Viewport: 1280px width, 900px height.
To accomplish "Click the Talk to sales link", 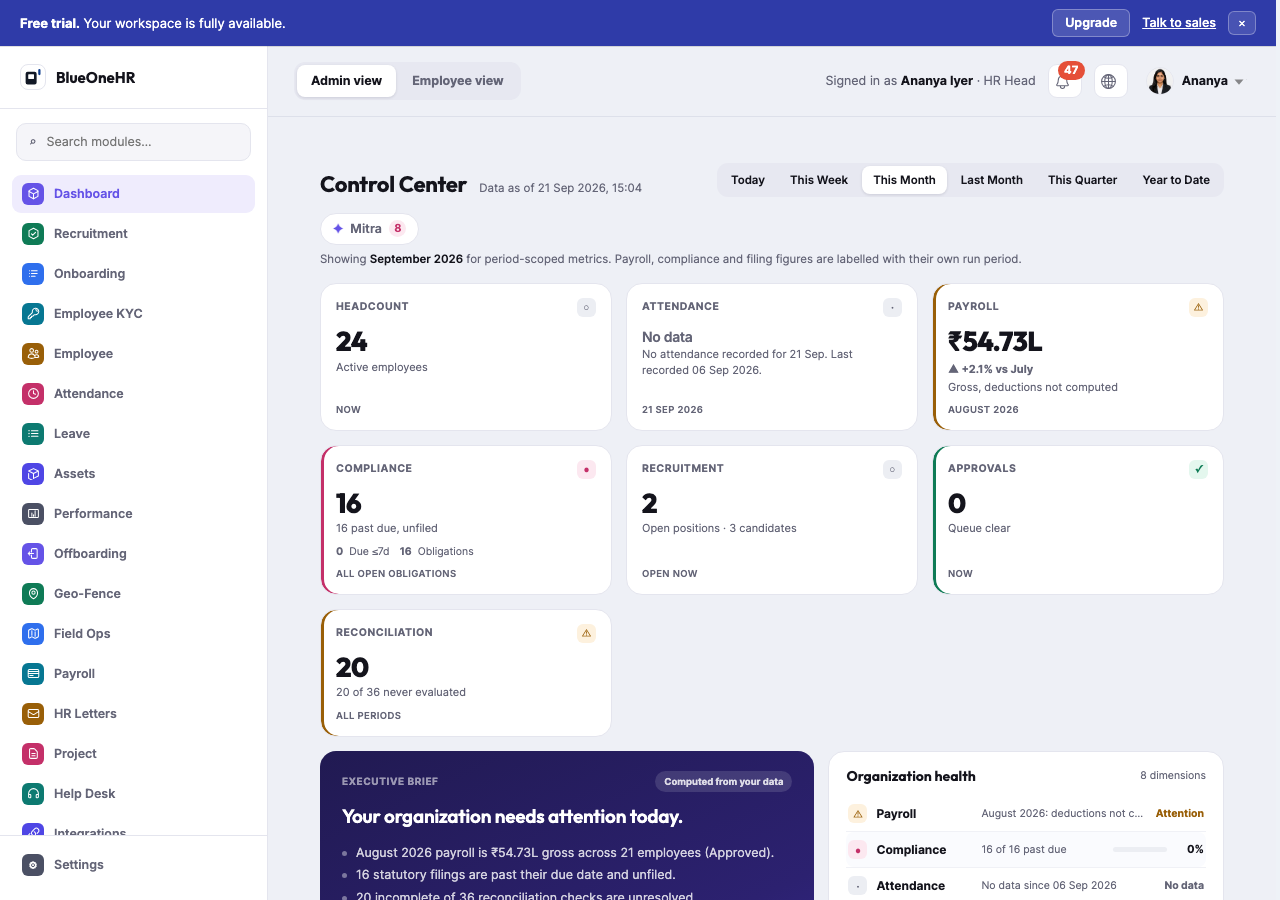I will [x=1179, y=23].
